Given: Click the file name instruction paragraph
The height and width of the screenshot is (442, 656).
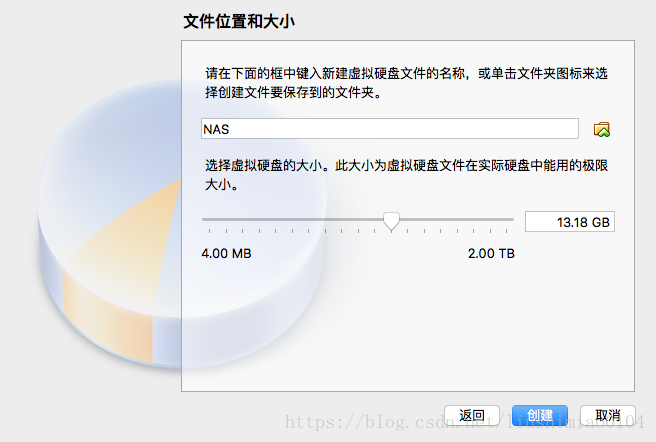Looking at the screenshot, I should click(406, 83).
